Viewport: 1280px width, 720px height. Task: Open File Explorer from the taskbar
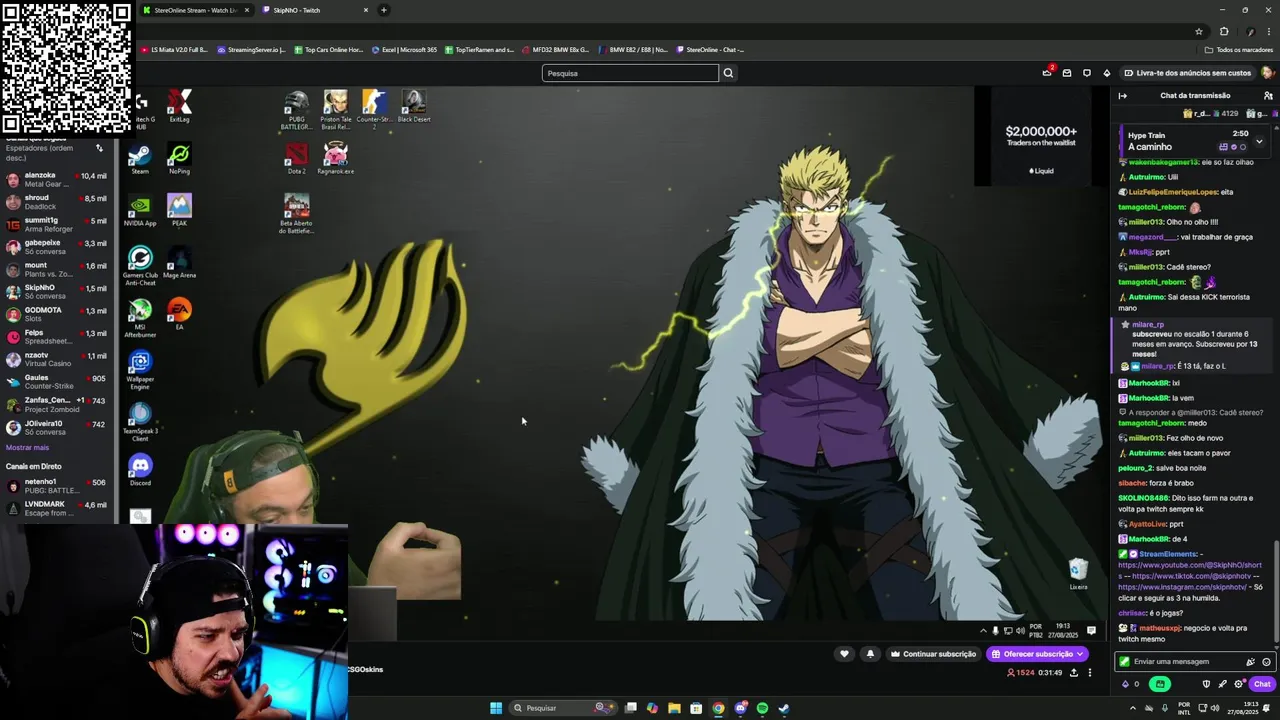(x=674, y=708)
